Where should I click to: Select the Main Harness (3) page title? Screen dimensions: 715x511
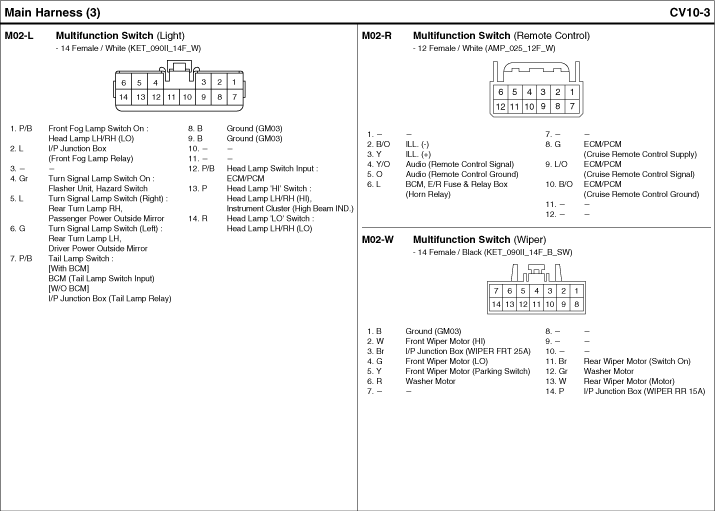pyautogui.click(x=52, y=13)
